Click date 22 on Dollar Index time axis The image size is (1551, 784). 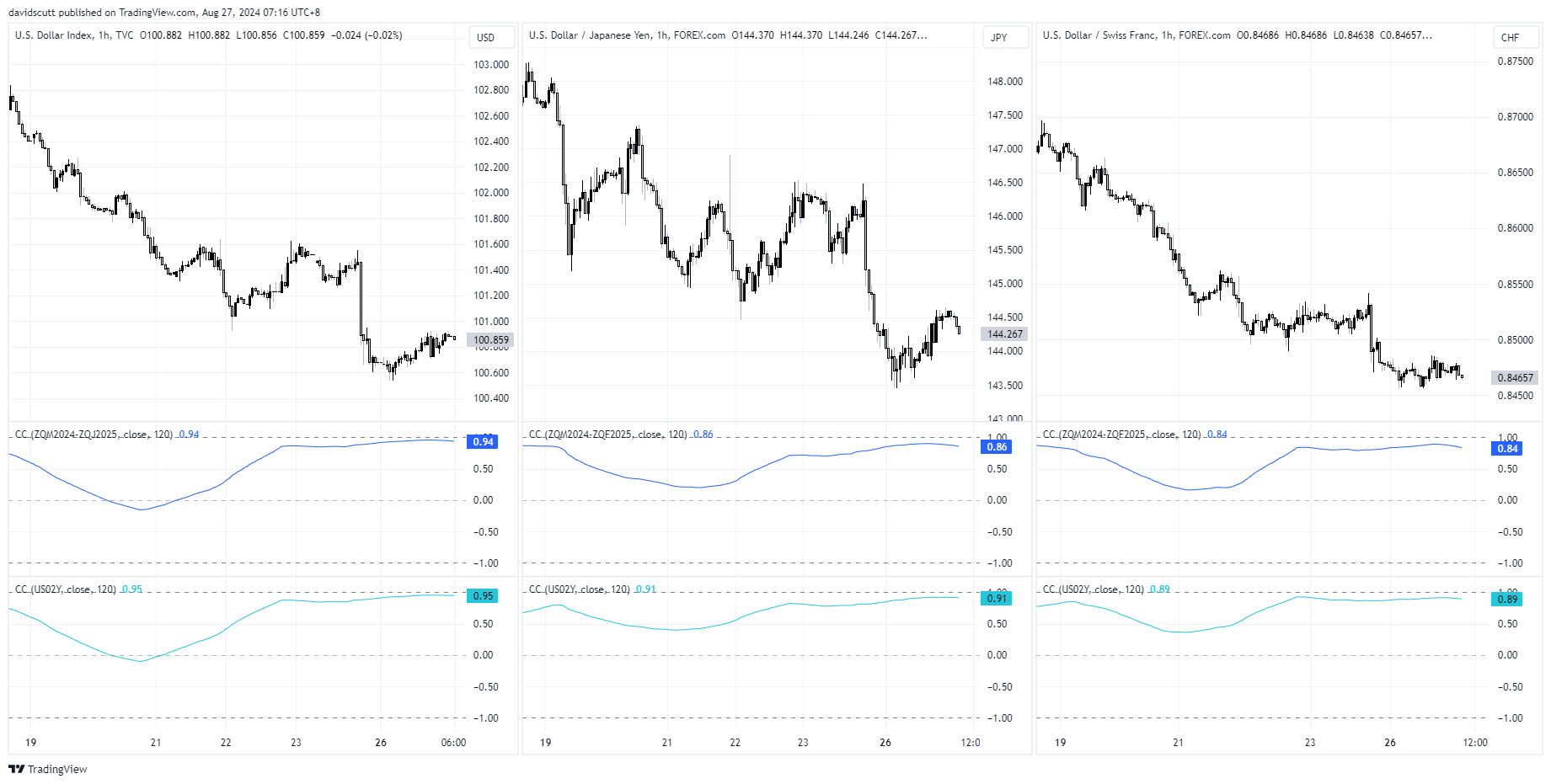click(226, 743)
